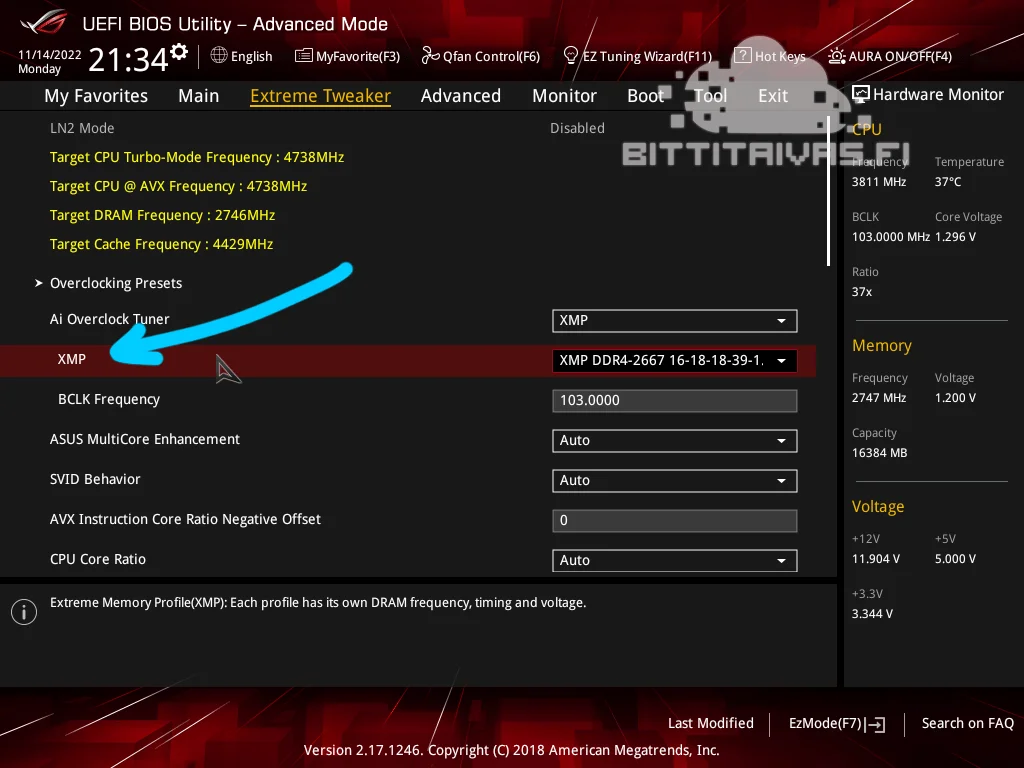
Task: Open the Qfan Control utility
Action: coord(480,56)
